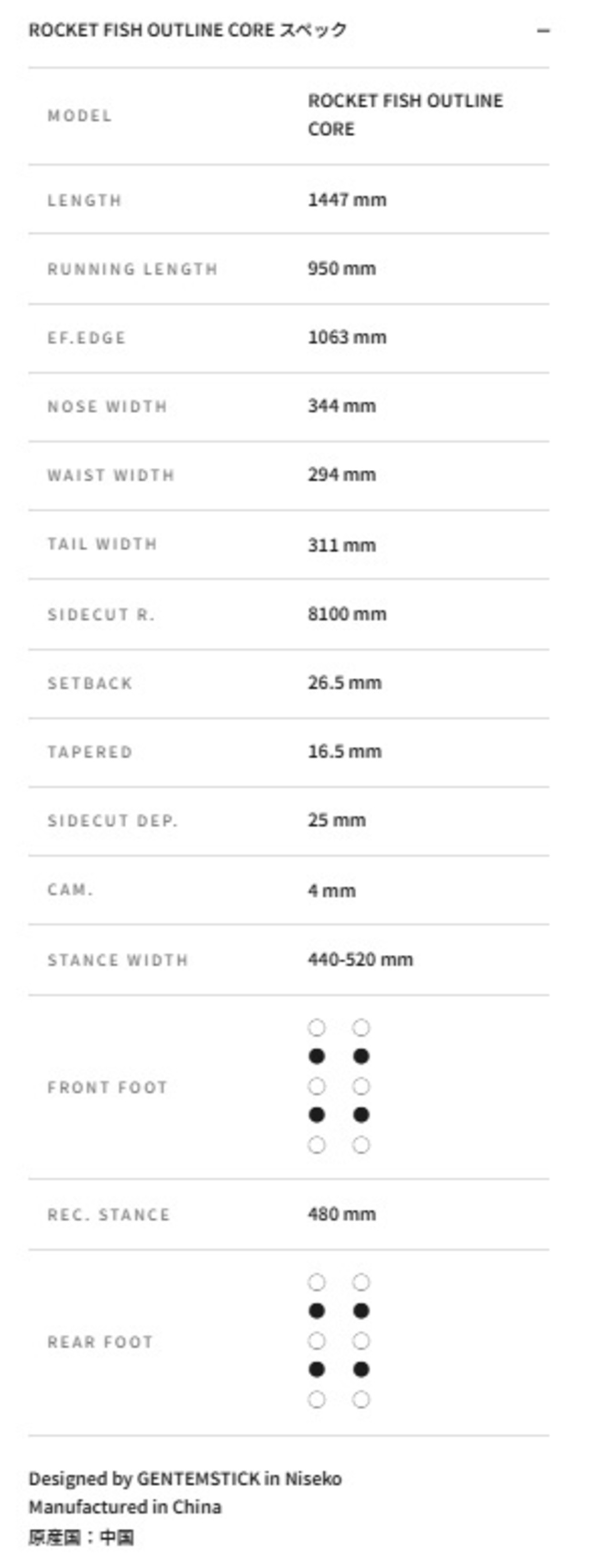
Task: Click the minus icon in spec header
Action: [x=543, y=31]
